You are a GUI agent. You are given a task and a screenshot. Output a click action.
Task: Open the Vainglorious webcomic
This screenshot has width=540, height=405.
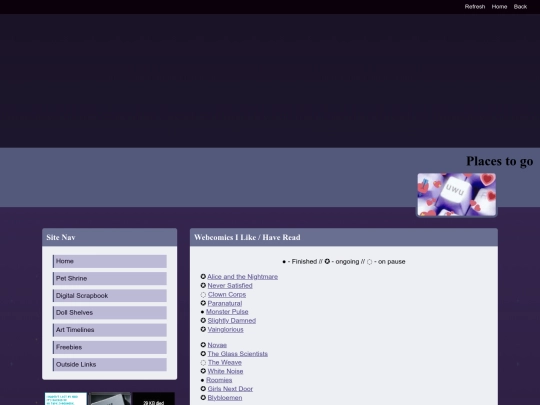tap(225, 330)
